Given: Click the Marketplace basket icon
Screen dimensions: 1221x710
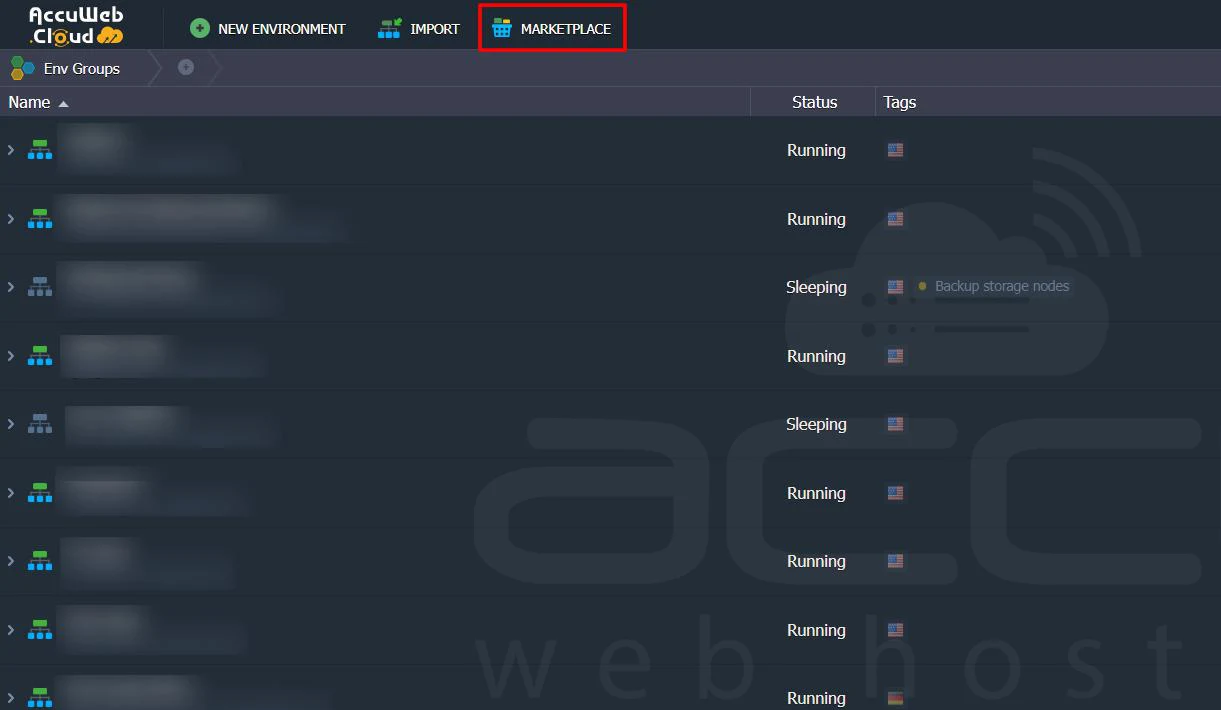Looking at the screenshot, I should coord(502,29).
